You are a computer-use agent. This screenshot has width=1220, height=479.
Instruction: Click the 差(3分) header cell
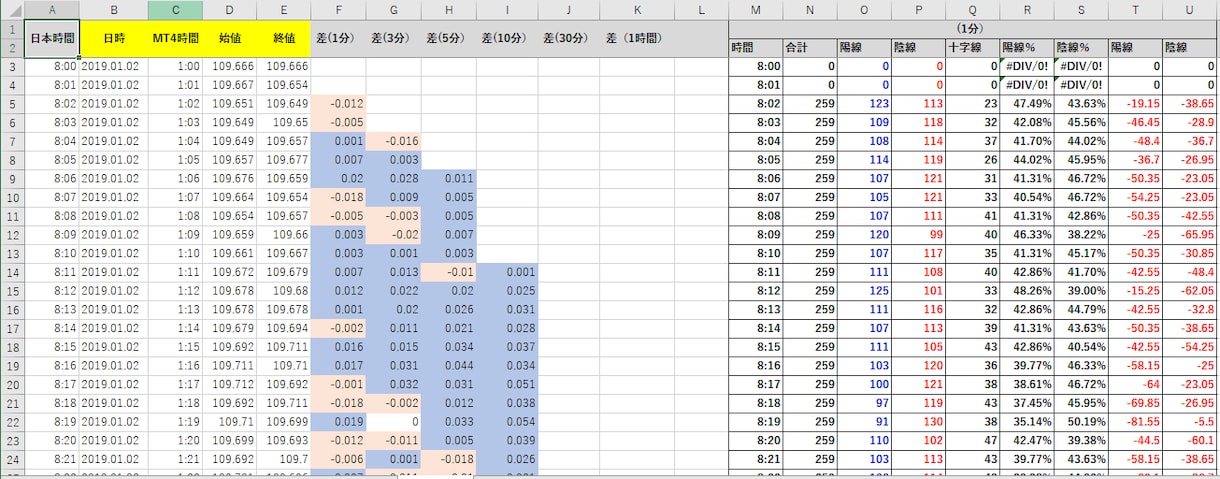pos(393,38)
